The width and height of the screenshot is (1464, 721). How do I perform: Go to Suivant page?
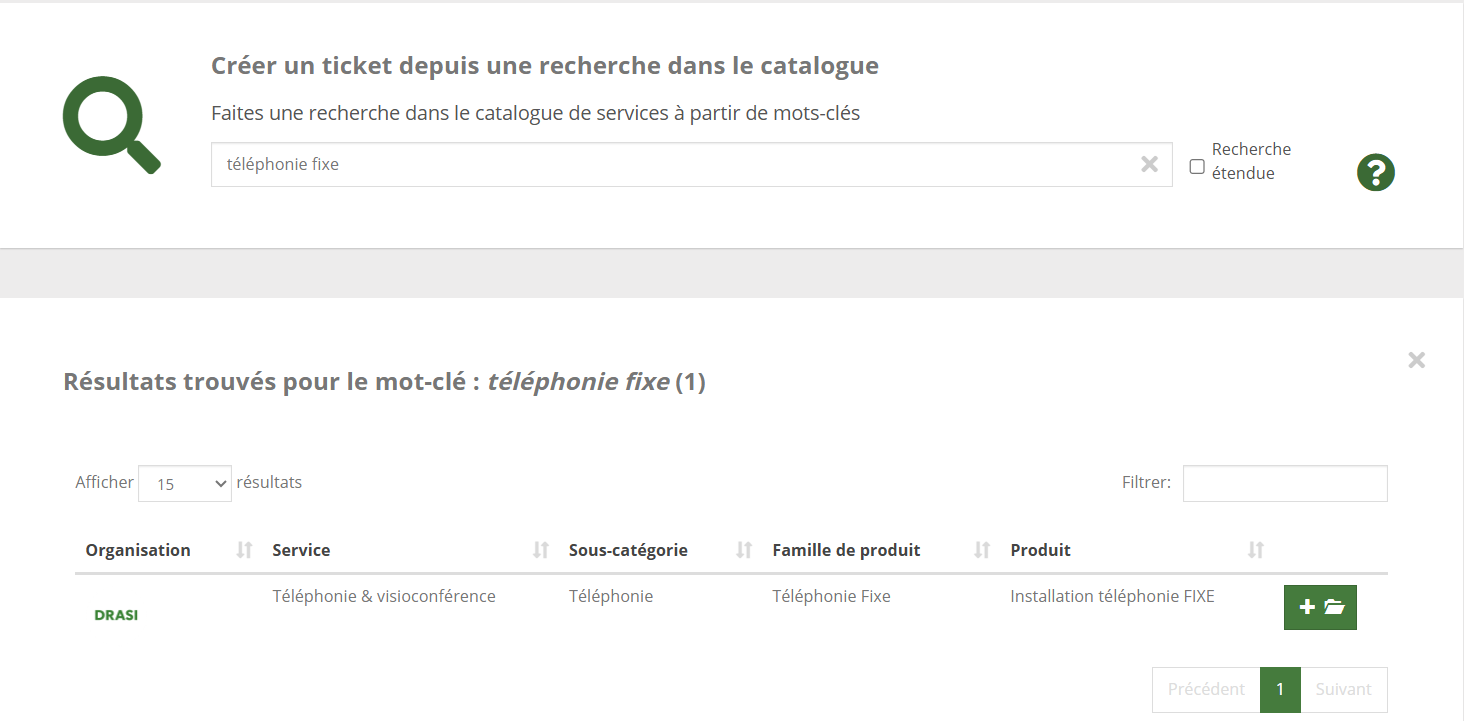click(1343, 689)
